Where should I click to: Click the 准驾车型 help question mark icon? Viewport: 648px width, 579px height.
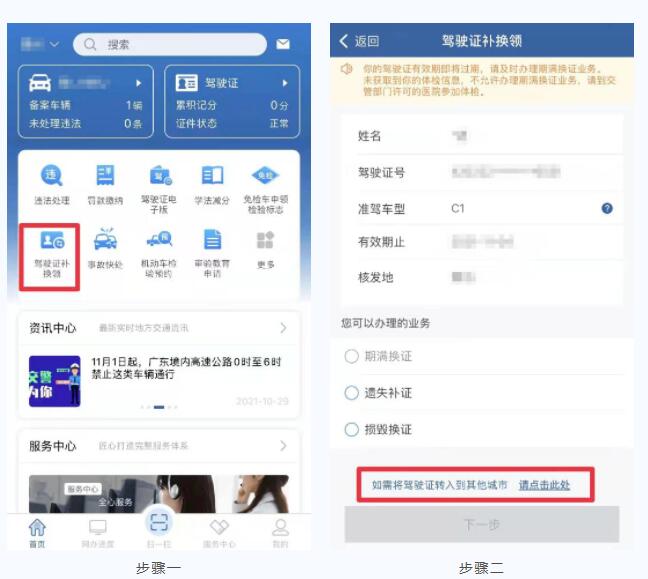pos(607,209)
